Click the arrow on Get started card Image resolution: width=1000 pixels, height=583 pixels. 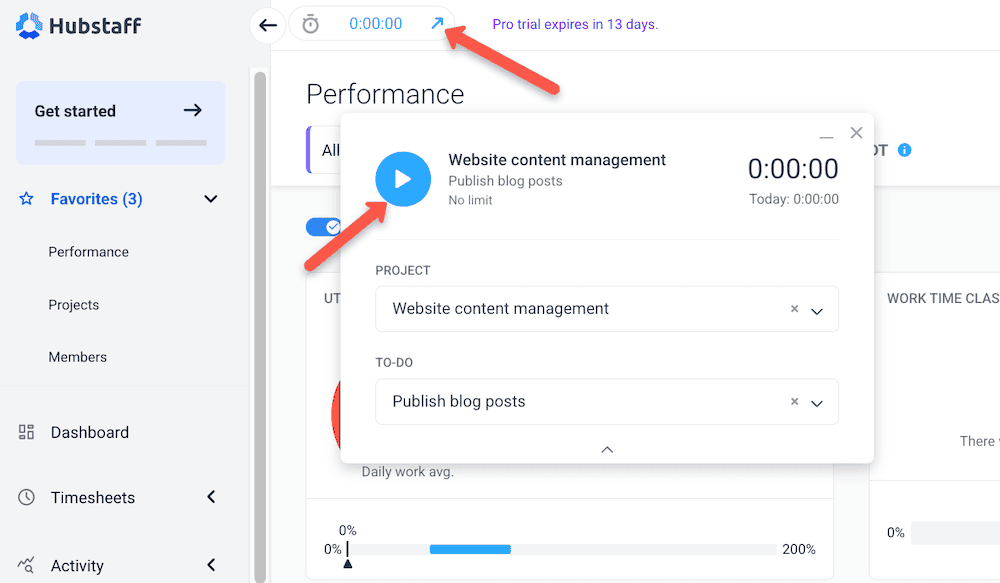[x=193, y=110]
